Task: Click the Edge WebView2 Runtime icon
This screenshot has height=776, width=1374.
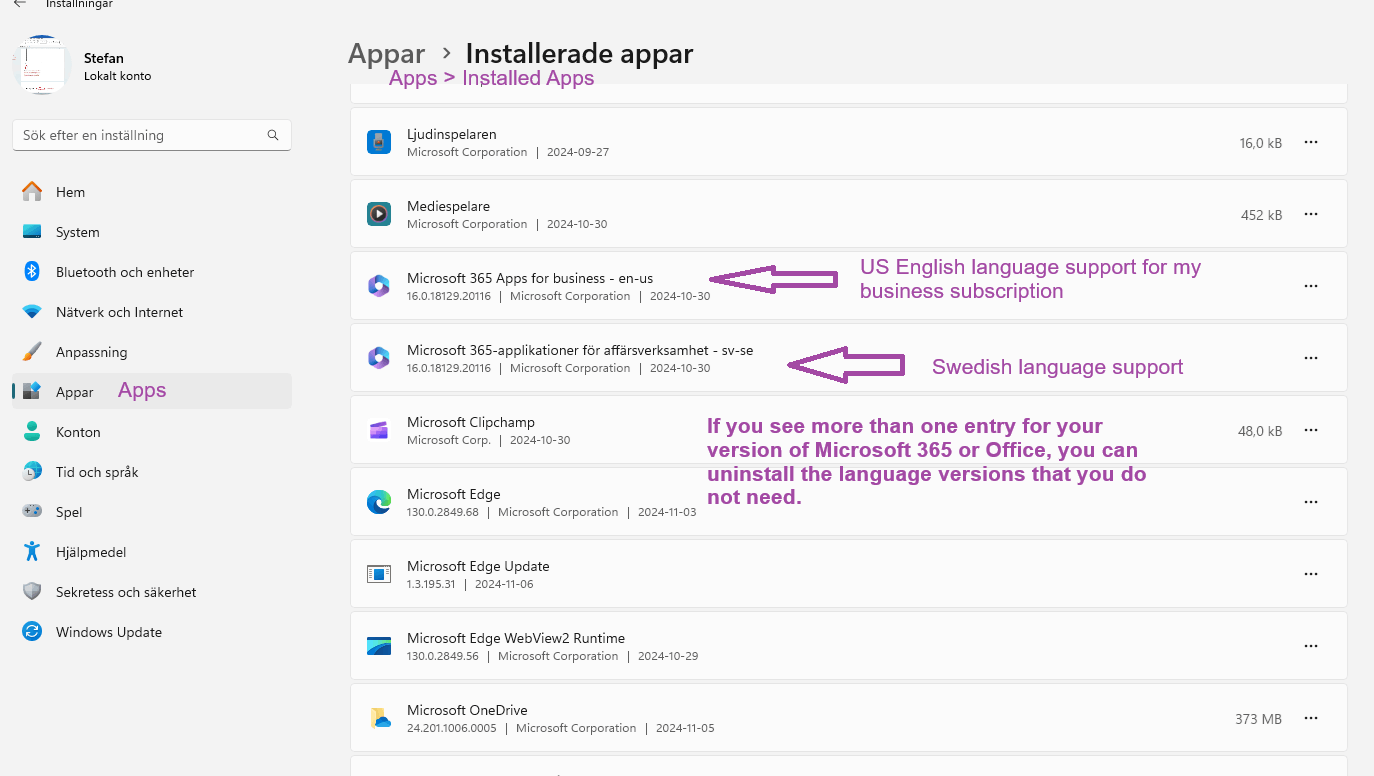Action: (379, 646)
